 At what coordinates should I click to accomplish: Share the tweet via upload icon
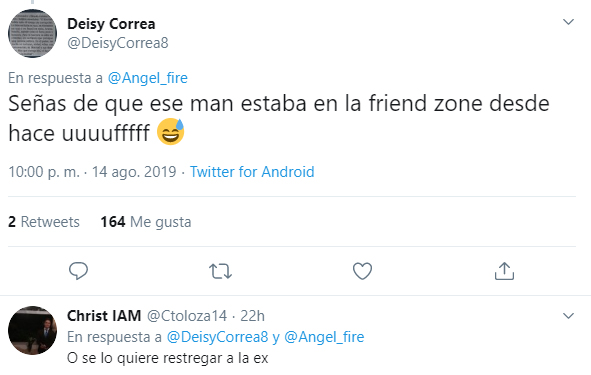(504, 271)
